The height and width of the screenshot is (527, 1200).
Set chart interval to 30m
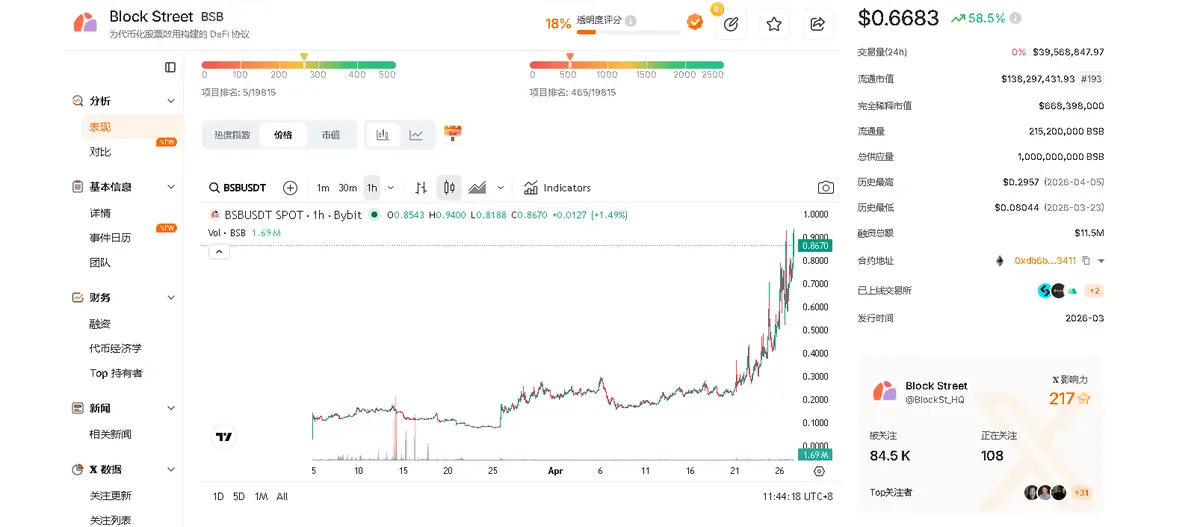point(348,188)
